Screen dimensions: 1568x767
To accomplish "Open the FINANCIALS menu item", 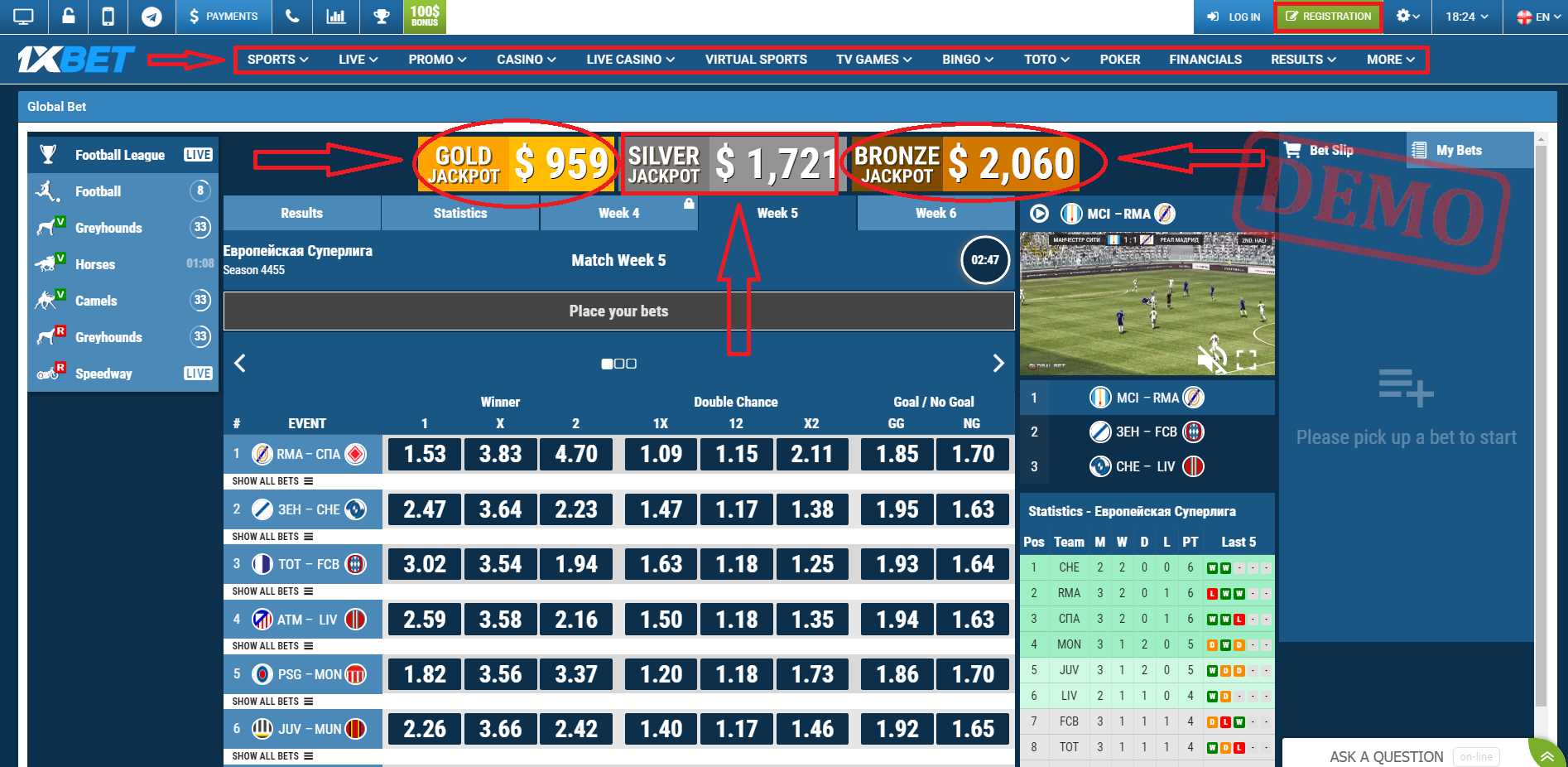I will pyautogui.click(x=1205, y=60).
